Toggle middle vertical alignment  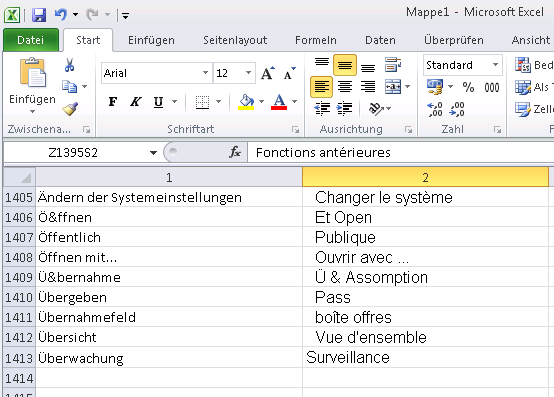coord(344,65)
